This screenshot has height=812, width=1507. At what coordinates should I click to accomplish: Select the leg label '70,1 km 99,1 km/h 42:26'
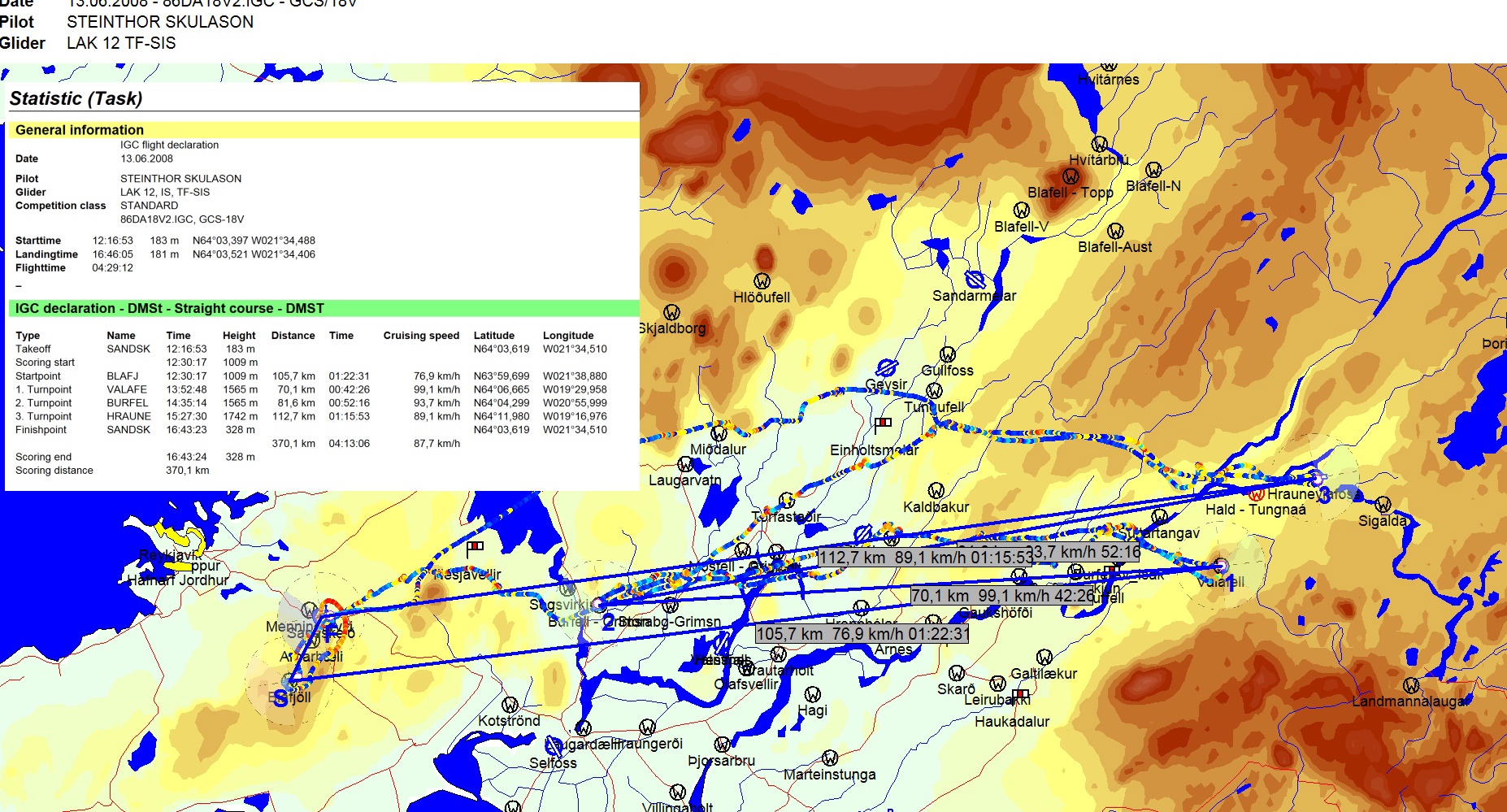click(x=1003, y=596)
